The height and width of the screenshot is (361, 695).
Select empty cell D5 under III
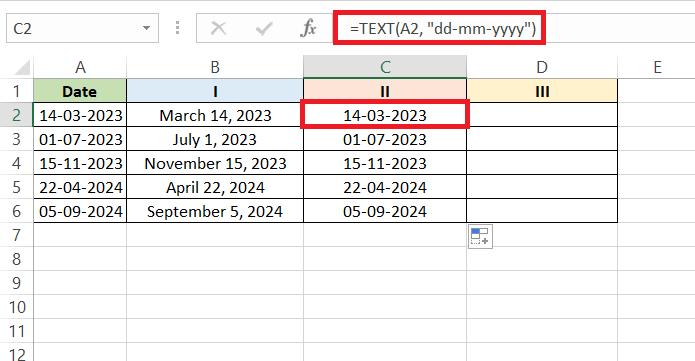pos(542,187)
